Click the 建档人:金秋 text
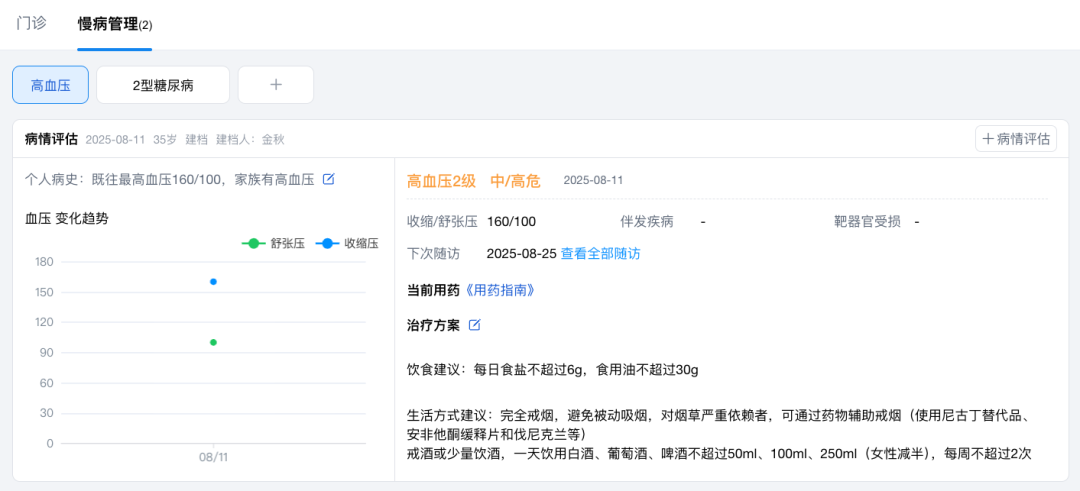Image resolution: width=1080 pixels, height=491 pixels. point(251,140)
